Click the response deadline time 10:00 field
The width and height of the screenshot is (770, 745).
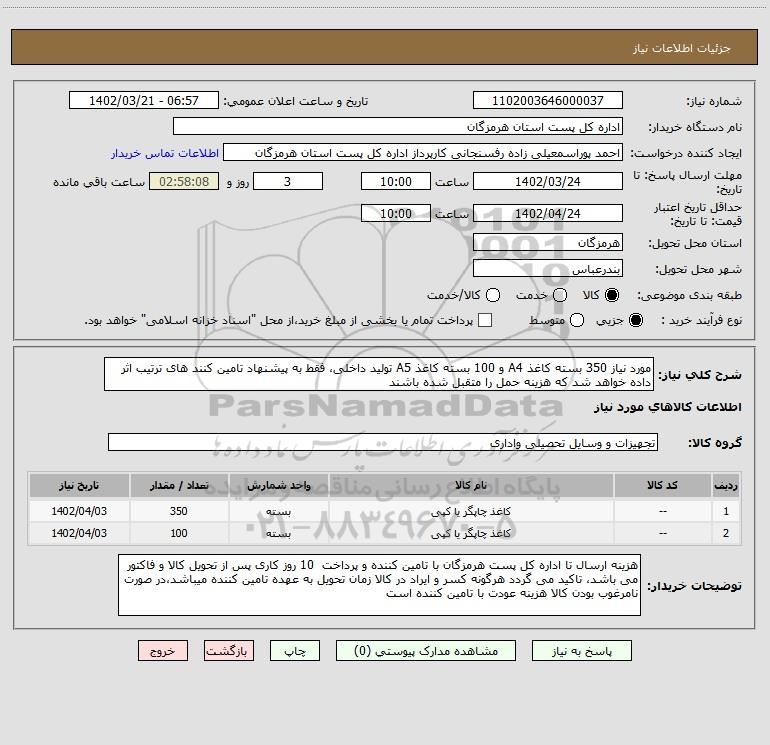pos(396,181)
